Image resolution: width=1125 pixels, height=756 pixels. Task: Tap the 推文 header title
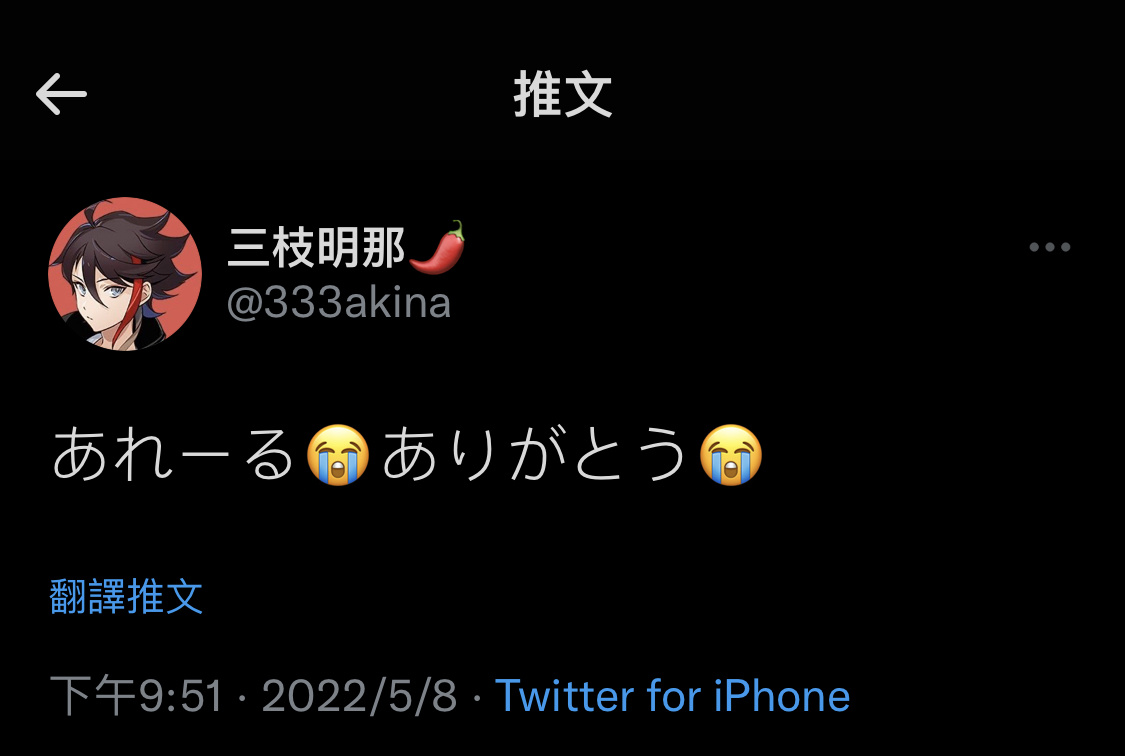click(x=563, y=95)
